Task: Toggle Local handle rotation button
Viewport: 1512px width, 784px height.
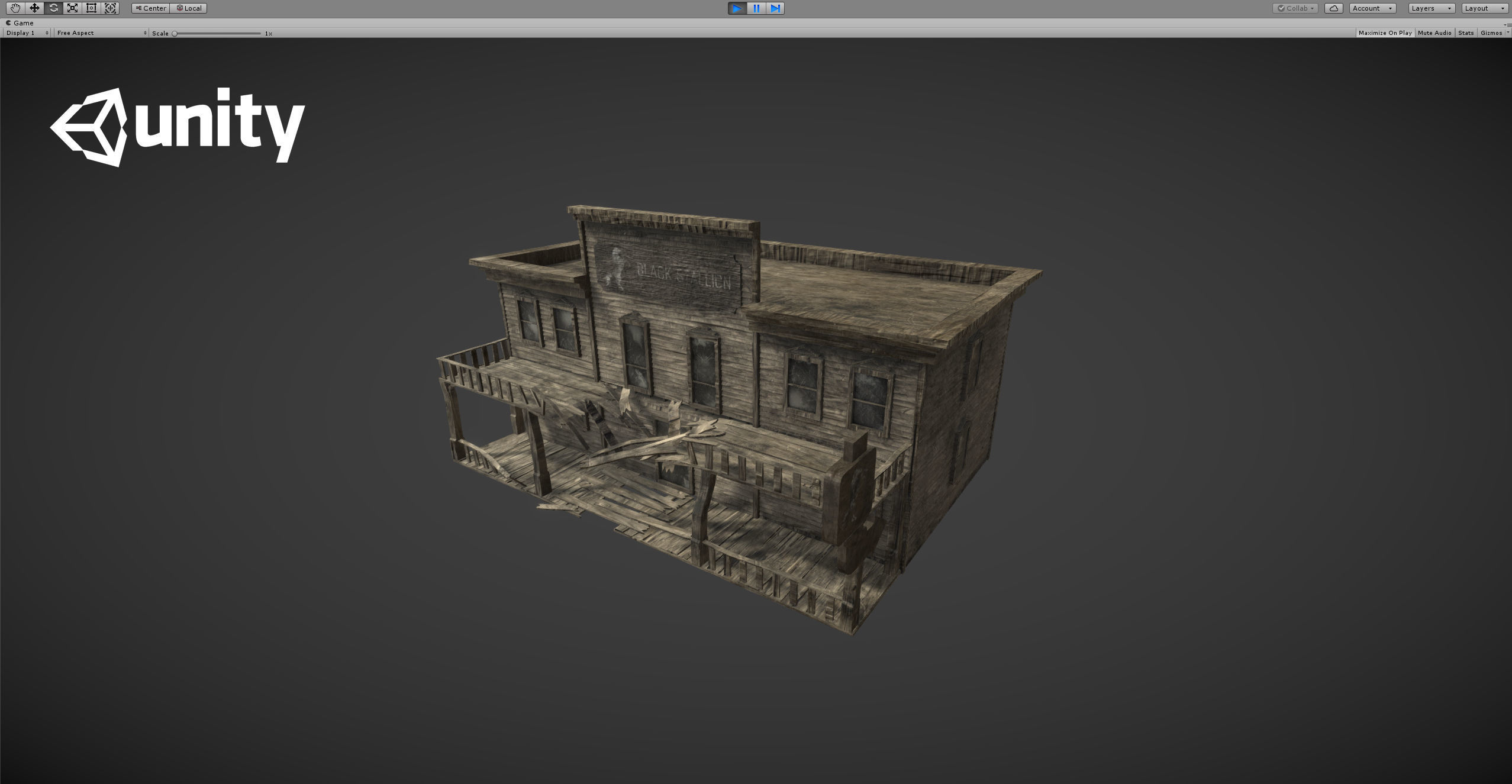Action: coord(189,8)
